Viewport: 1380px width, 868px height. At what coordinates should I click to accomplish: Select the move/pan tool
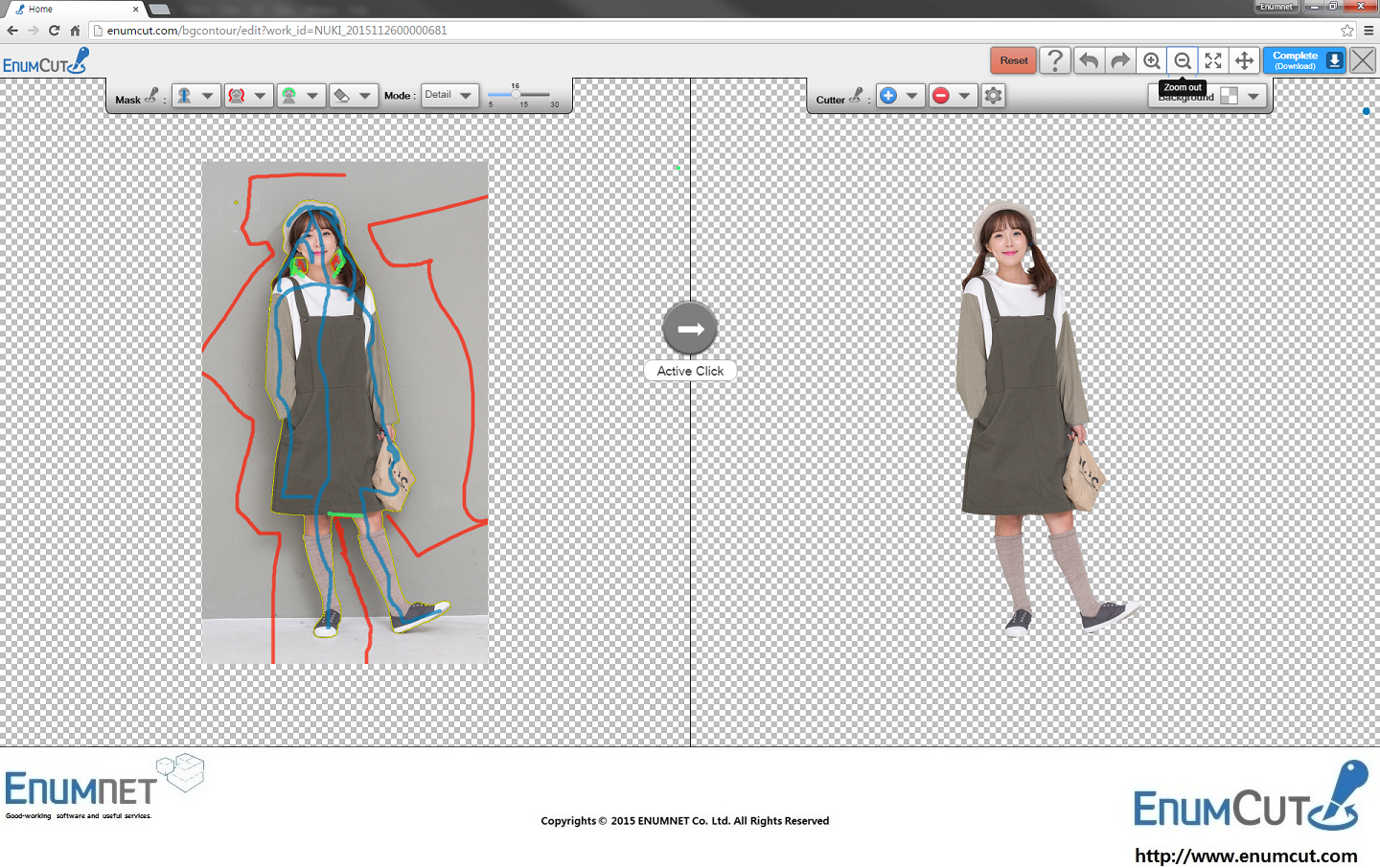point(1244,60)
